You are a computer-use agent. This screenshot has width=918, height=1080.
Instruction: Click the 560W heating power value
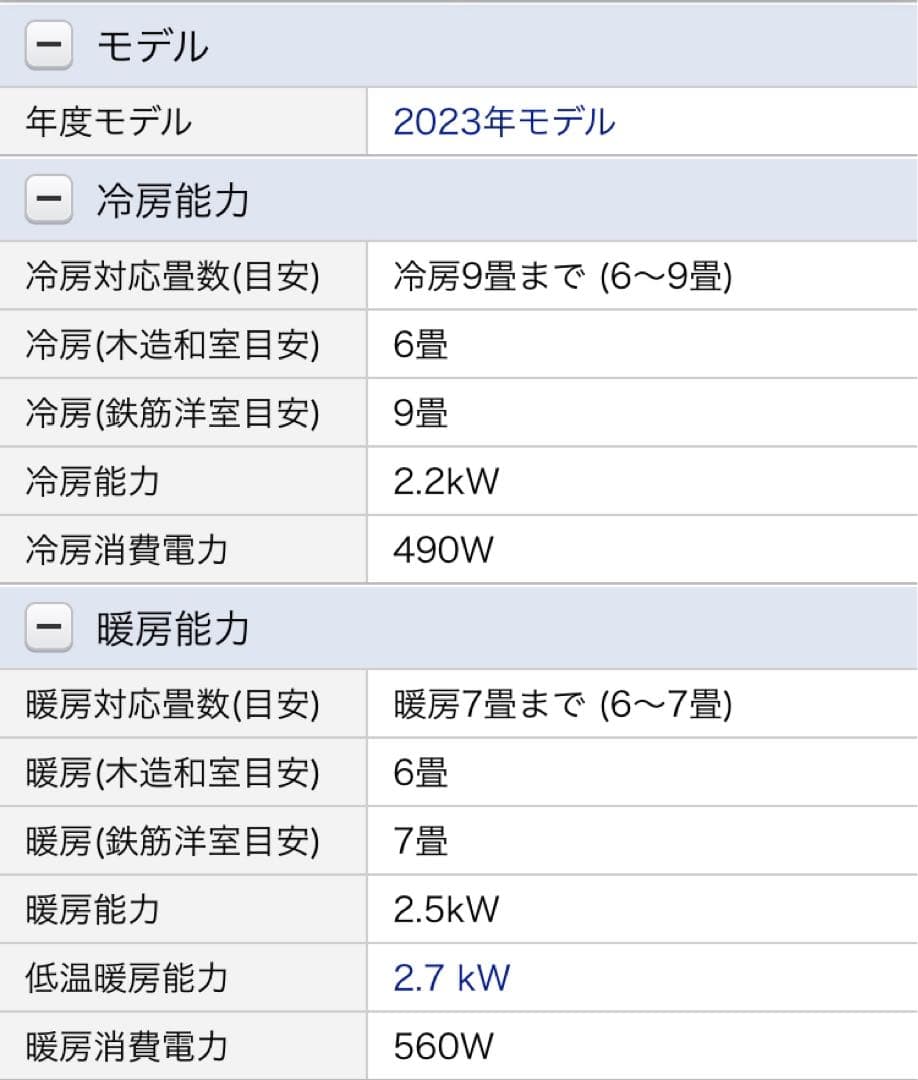tap(443, 1046)
